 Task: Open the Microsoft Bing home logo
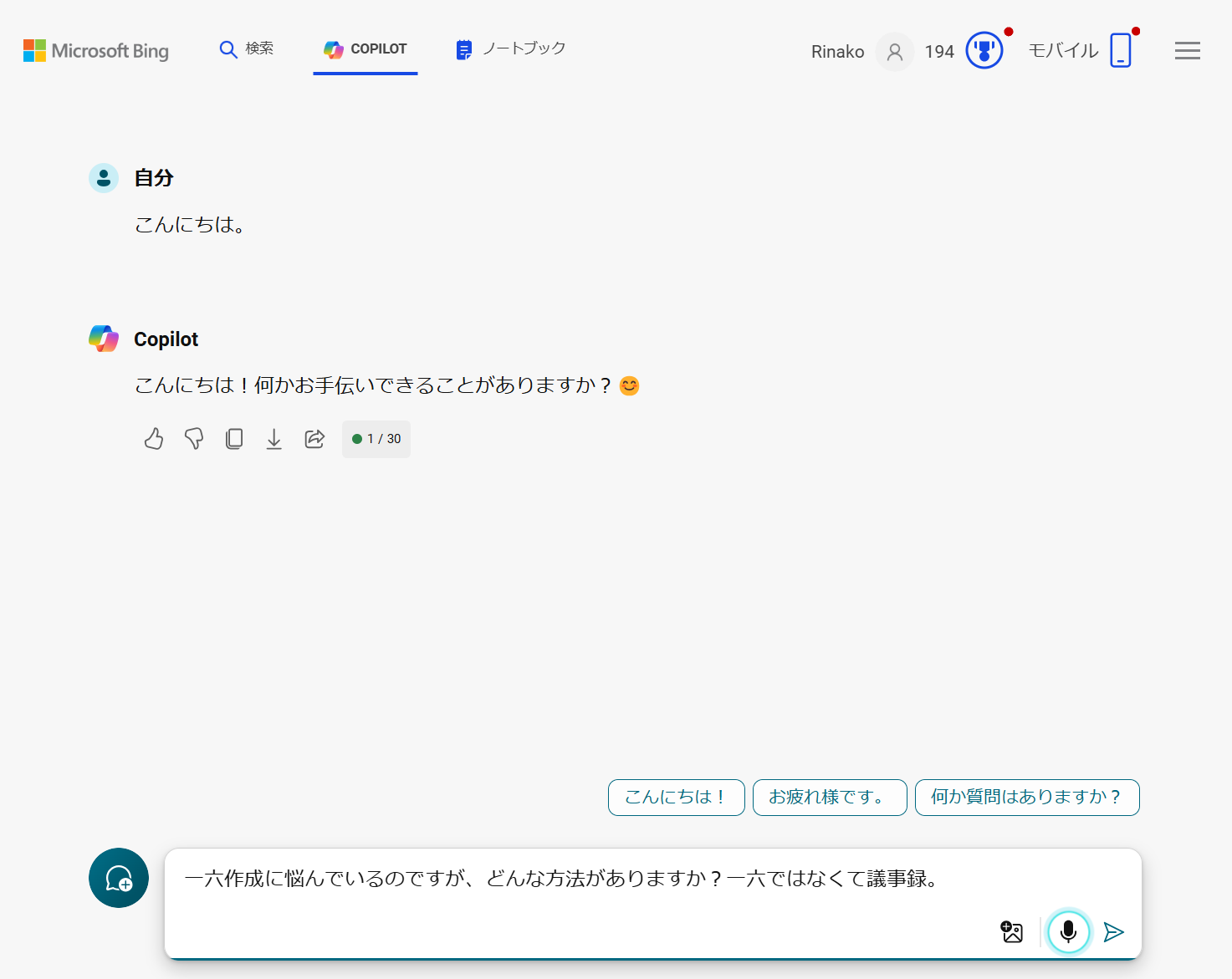point(95,50)
